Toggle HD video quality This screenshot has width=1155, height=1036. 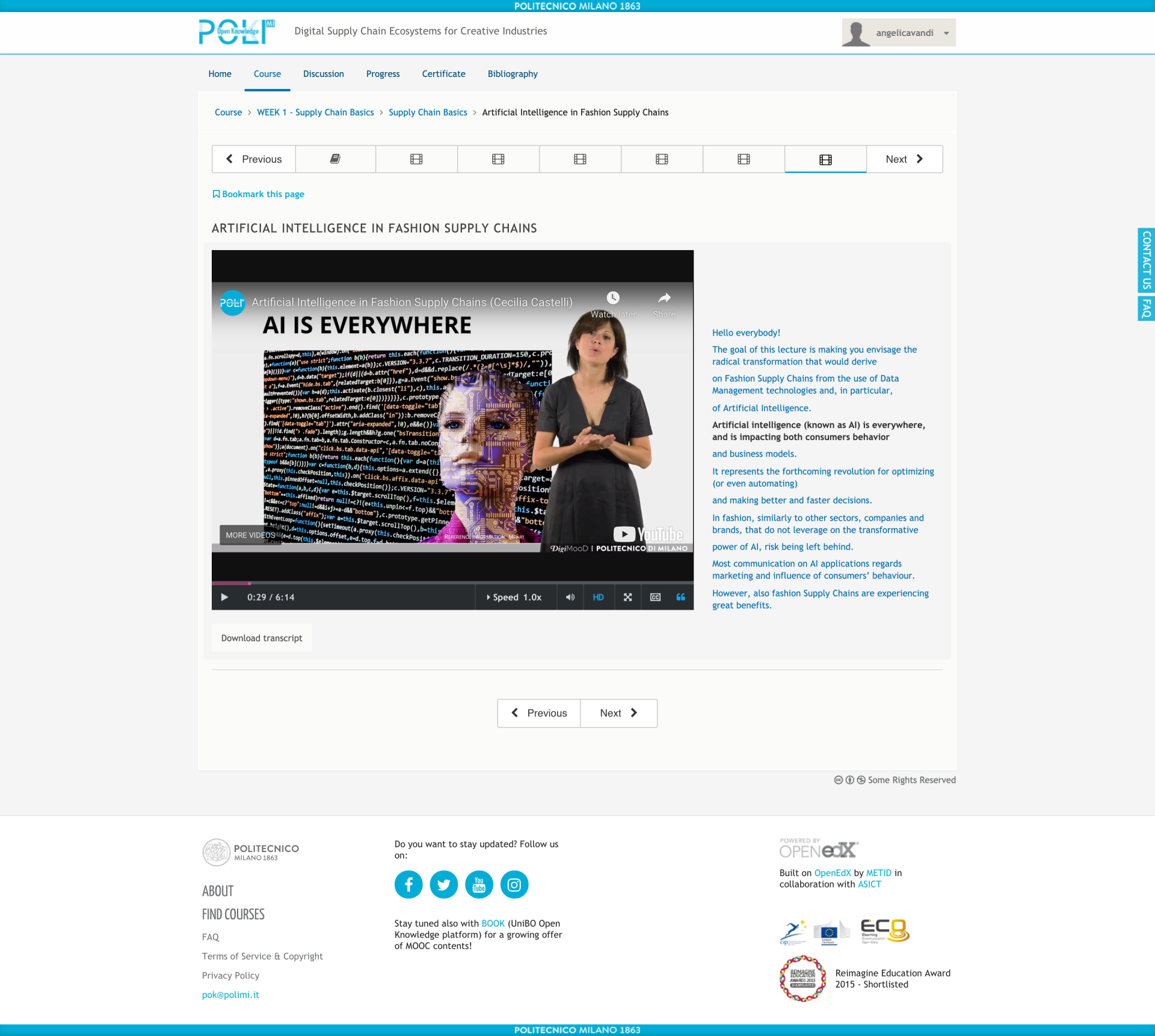pyautogui.click(x=598, y=597)
